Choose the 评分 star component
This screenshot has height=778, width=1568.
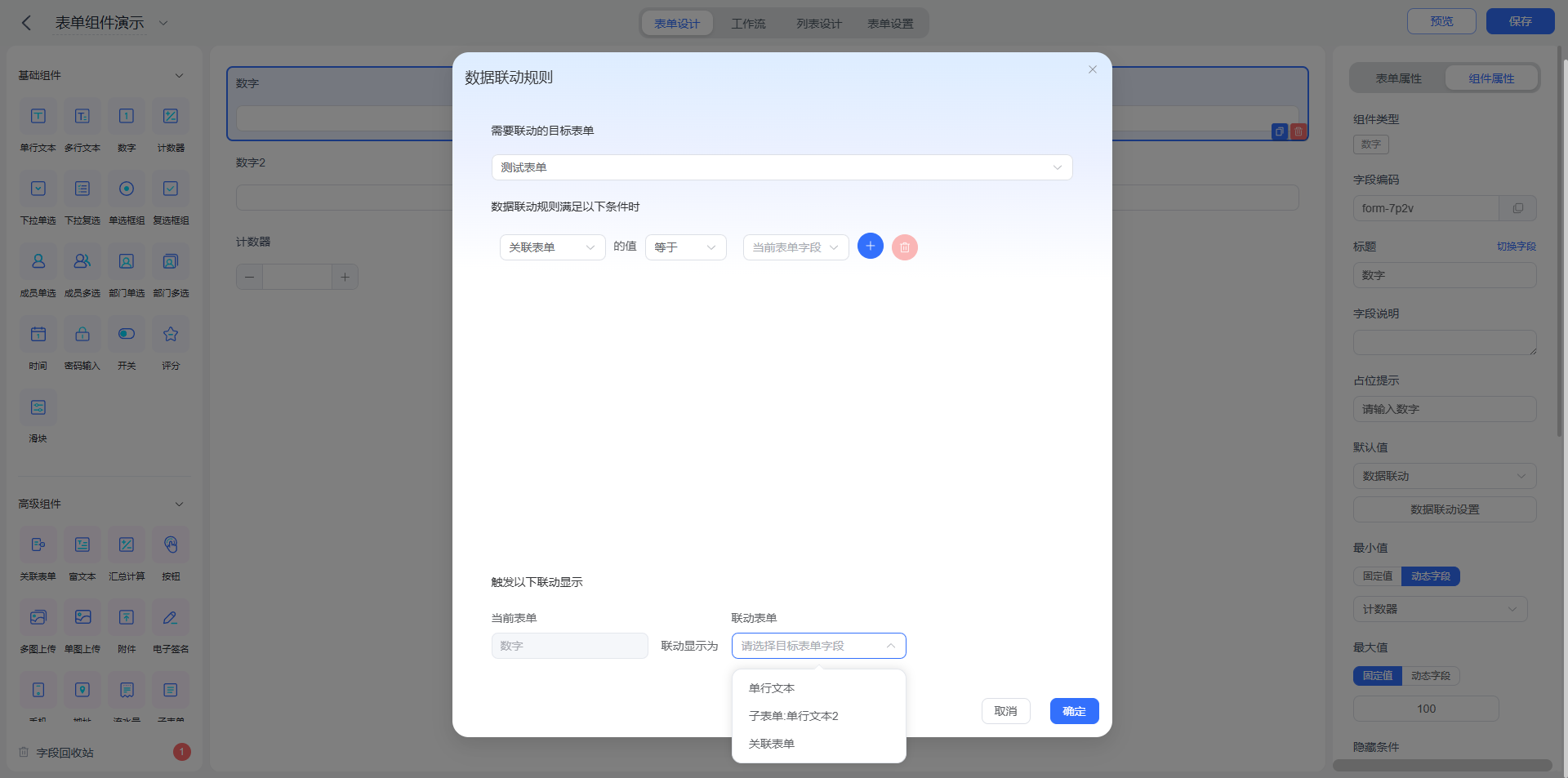coord(171,334)
